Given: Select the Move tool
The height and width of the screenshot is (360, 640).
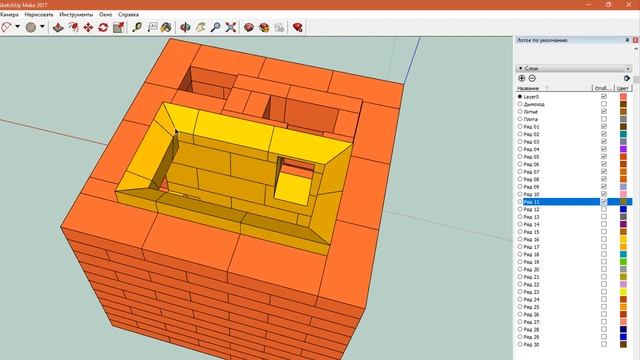Looking at the screenshot, I should tap(88, 27).
